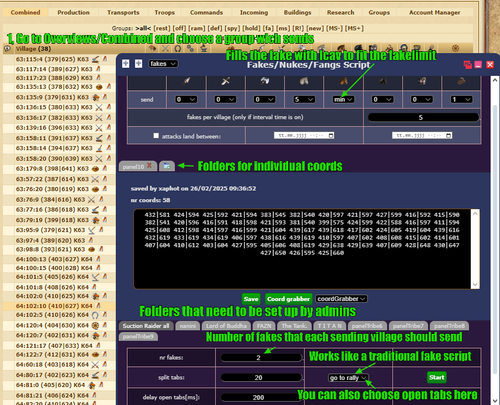
Task: Click the first landing date field
Action: pyautogui.click(x=304, y=135)
